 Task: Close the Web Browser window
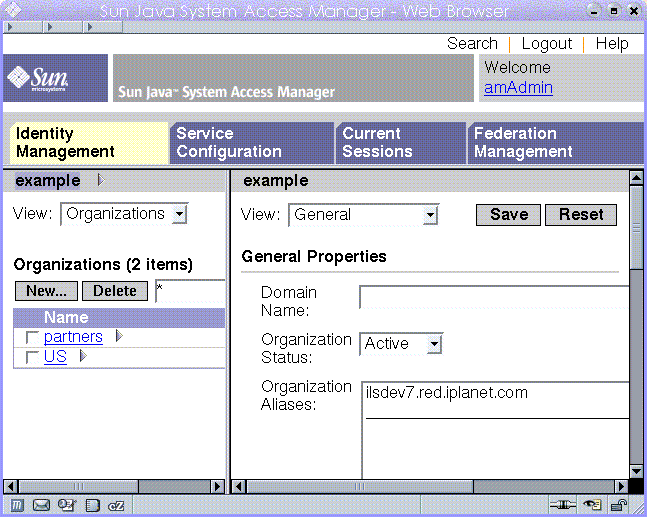(634, 11)
